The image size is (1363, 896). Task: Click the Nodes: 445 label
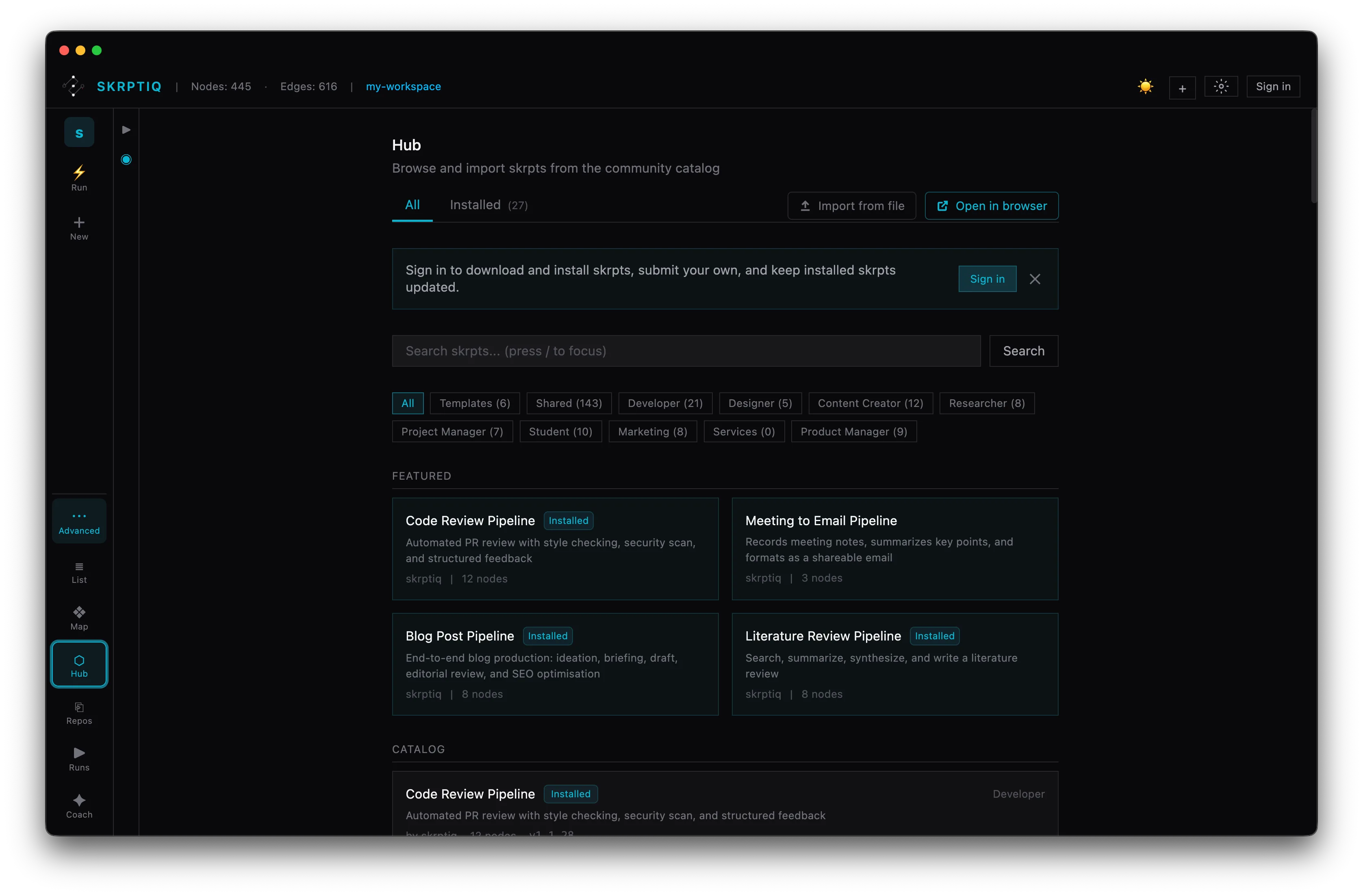pos(221,87)
